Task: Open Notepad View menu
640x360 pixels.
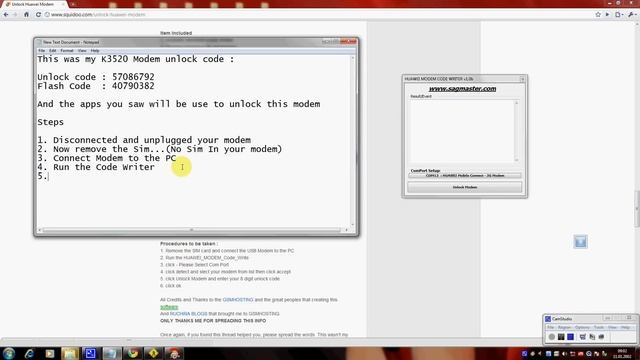Action: 82,51
